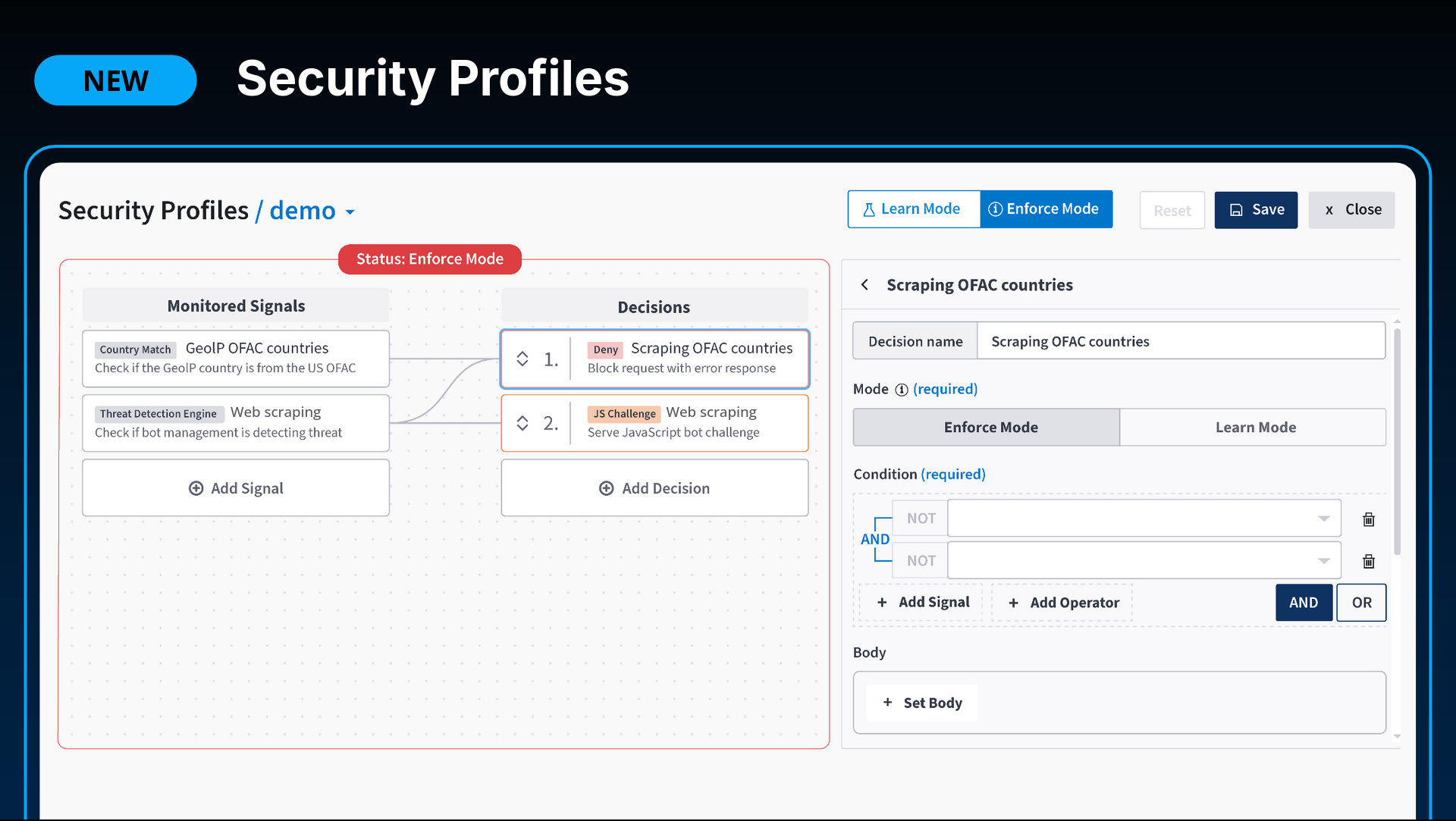Open the second condition signal dropdown

(1144, 560)
